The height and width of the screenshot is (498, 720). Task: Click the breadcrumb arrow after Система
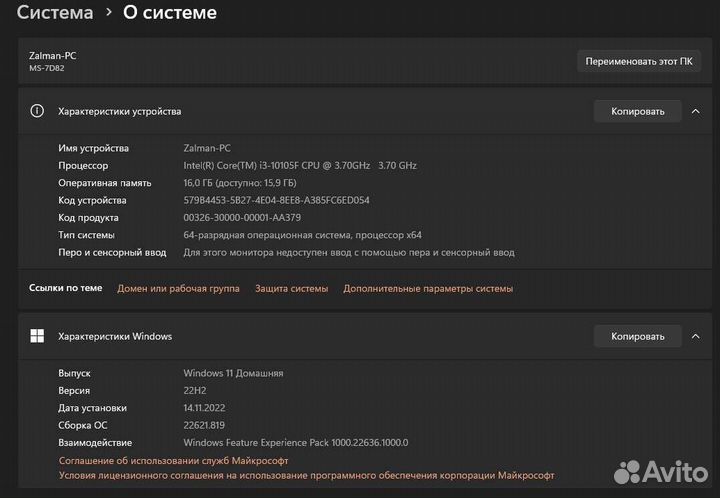click(x=108, y=13)
